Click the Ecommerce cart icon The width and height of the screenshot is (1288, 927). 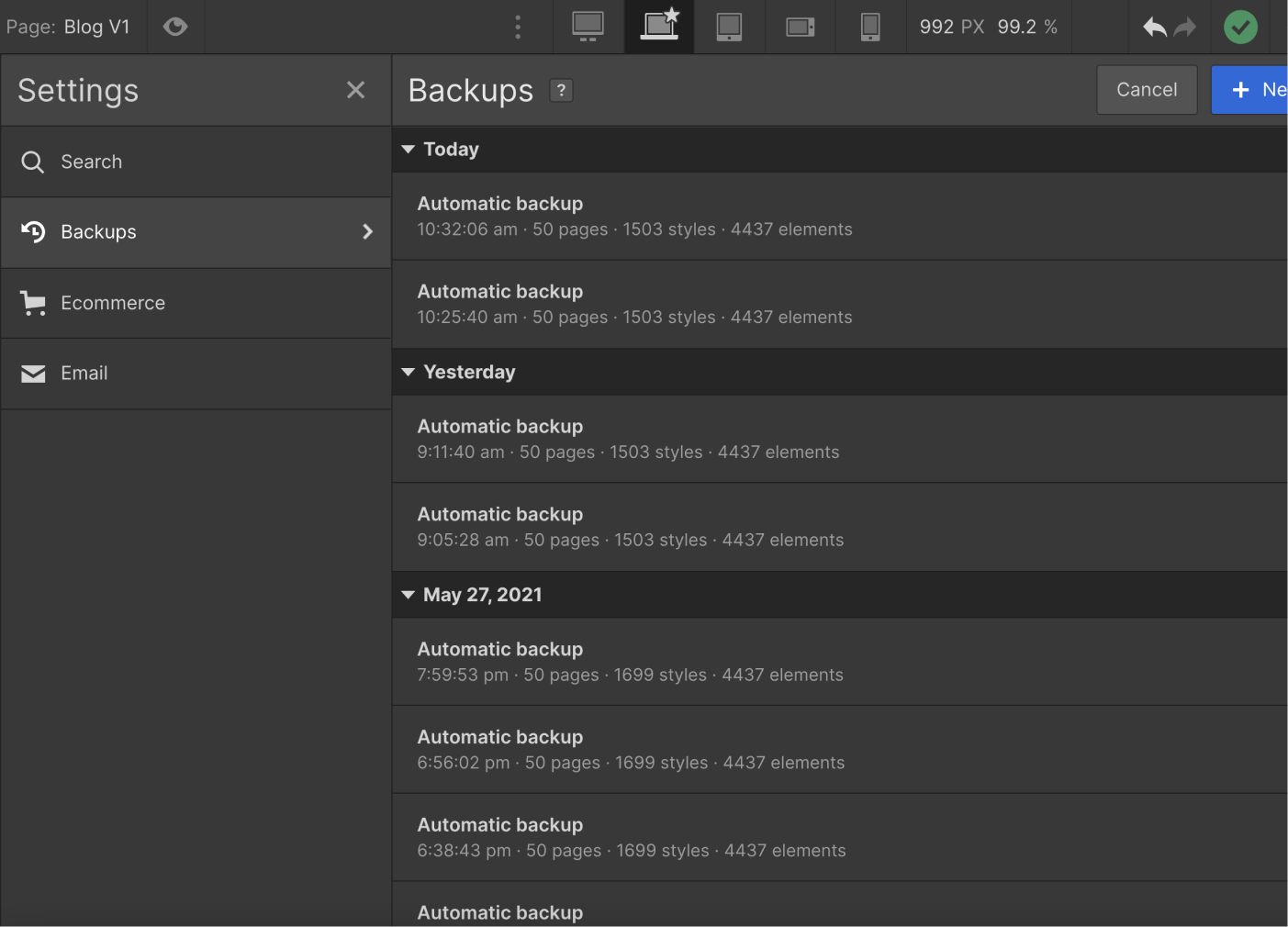33,303
